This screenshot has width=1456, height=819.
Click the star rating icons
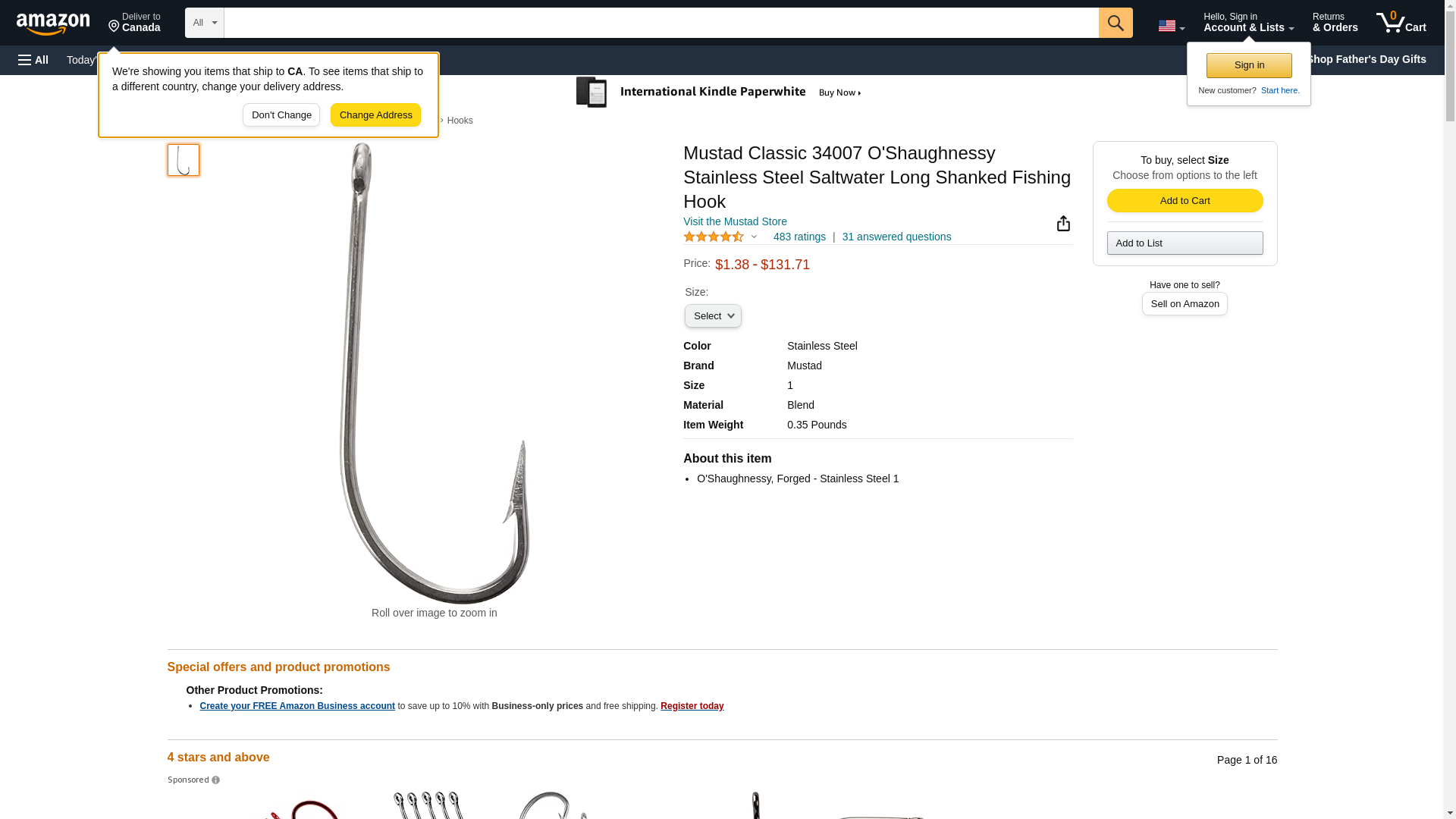(714, 237)
